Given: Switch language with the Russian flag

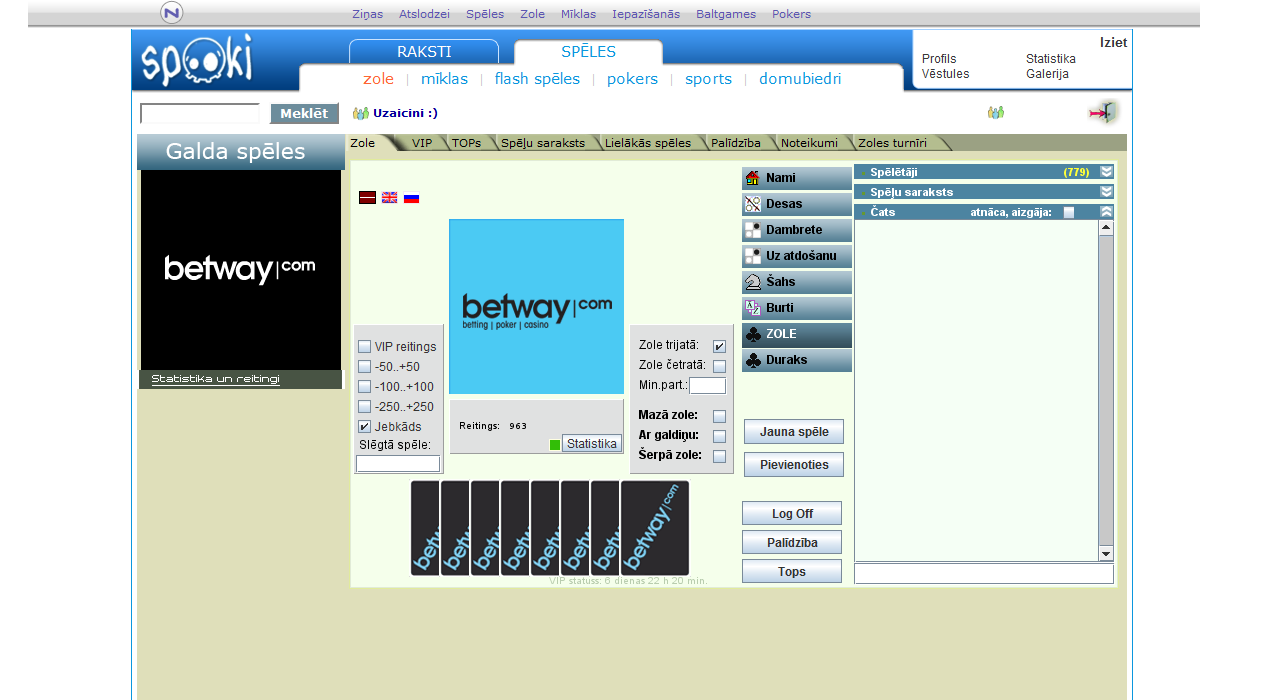Looking at the screenshot, I should (x=411, y=198).
